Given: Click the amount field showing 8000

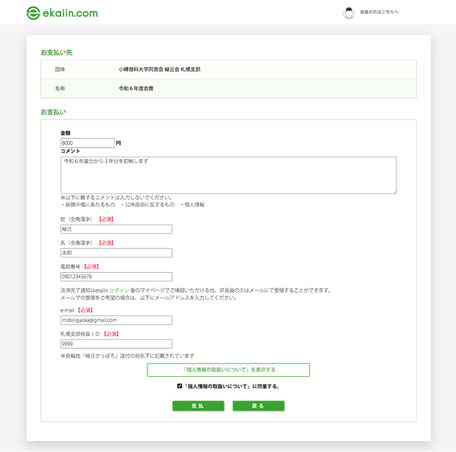Looking at the screenshot, I should coord(87,143).
